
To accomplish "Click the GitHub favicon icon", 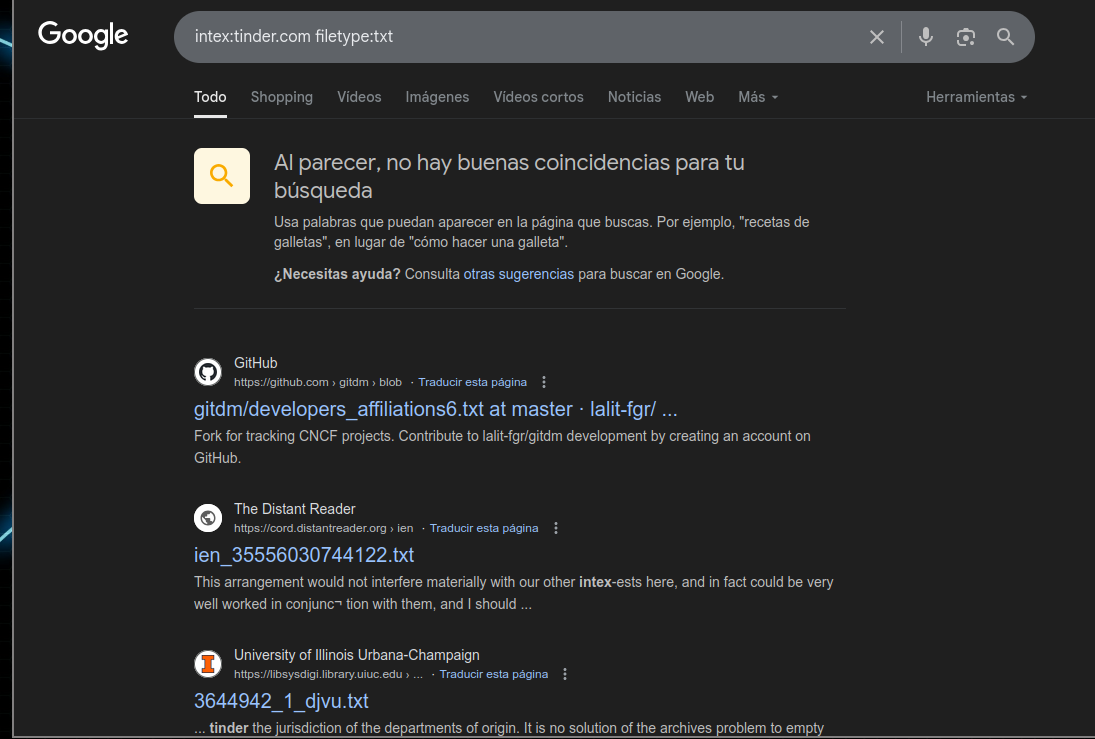I will [x=208, y=372].
